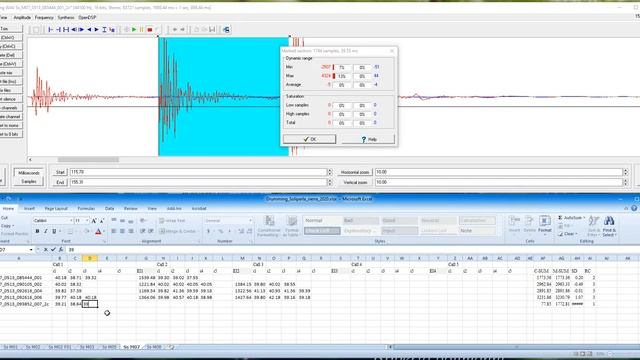Open the Name Box dropdown arrow
640x360 pixels.
(x=31, y=249)
